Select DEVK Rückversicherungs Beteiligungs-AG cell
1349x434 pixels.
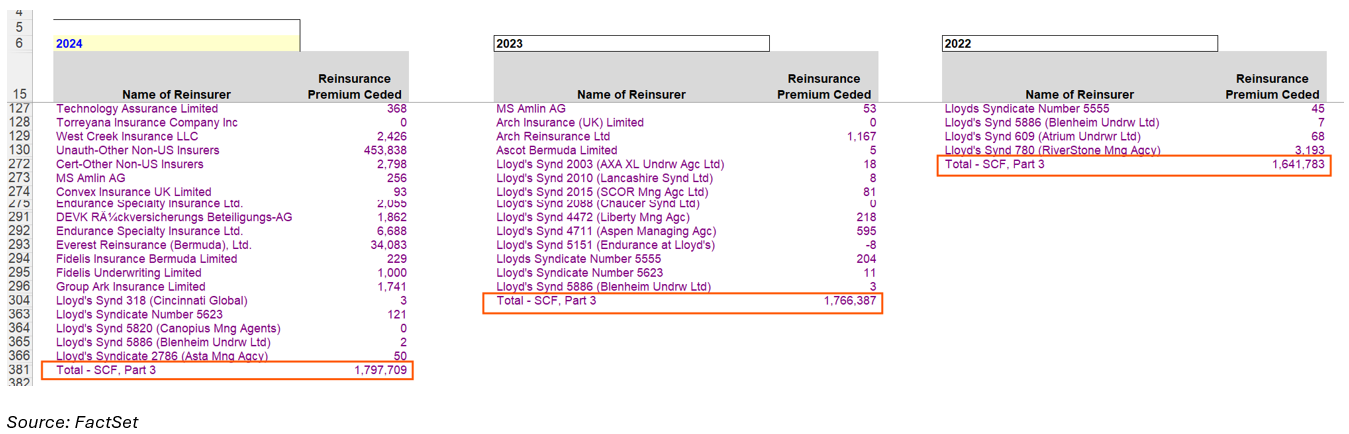pyautogui.click(x=174, y=216)
